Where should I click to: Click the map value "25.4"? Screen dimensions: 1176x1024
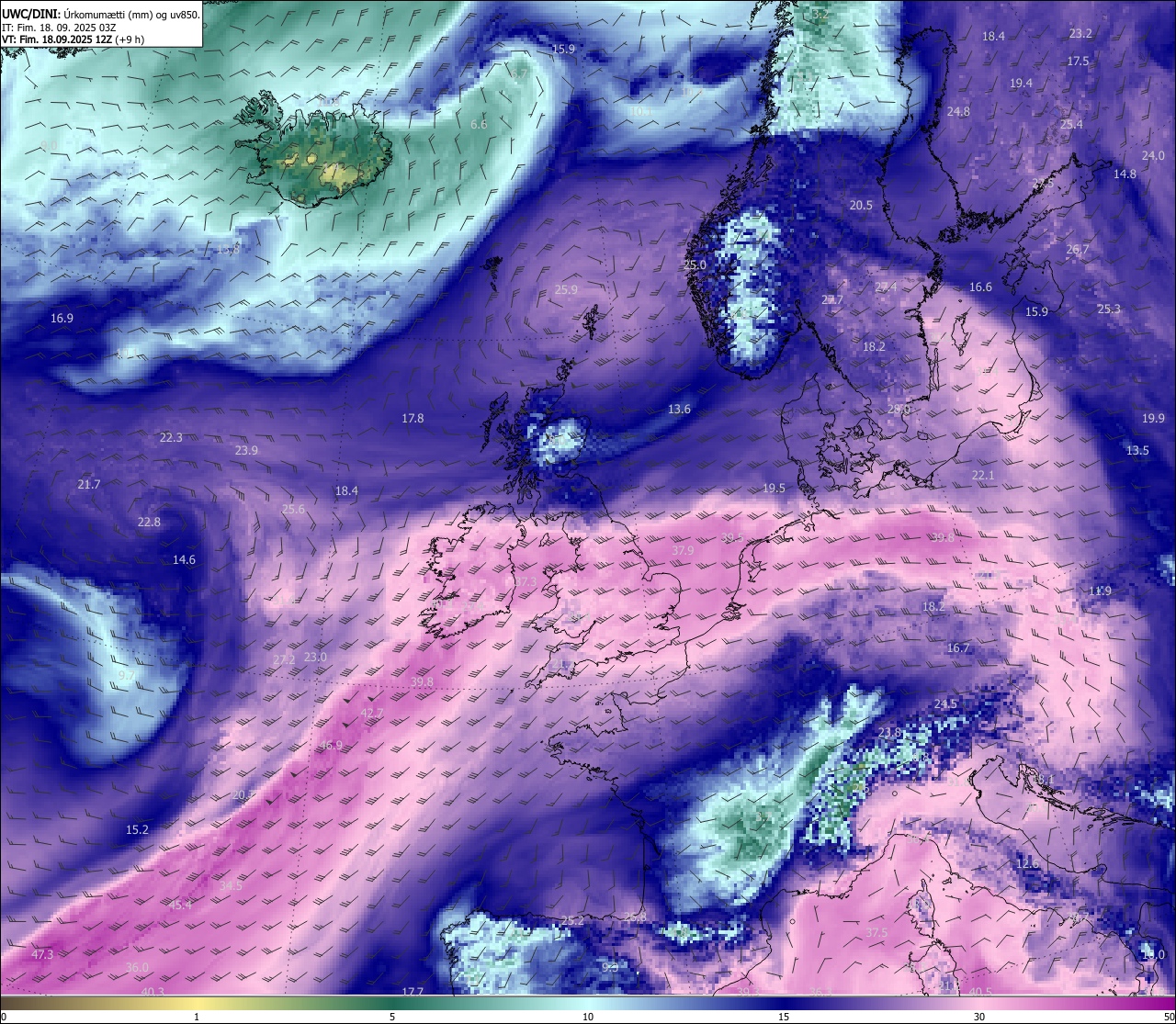[1071, 125]
